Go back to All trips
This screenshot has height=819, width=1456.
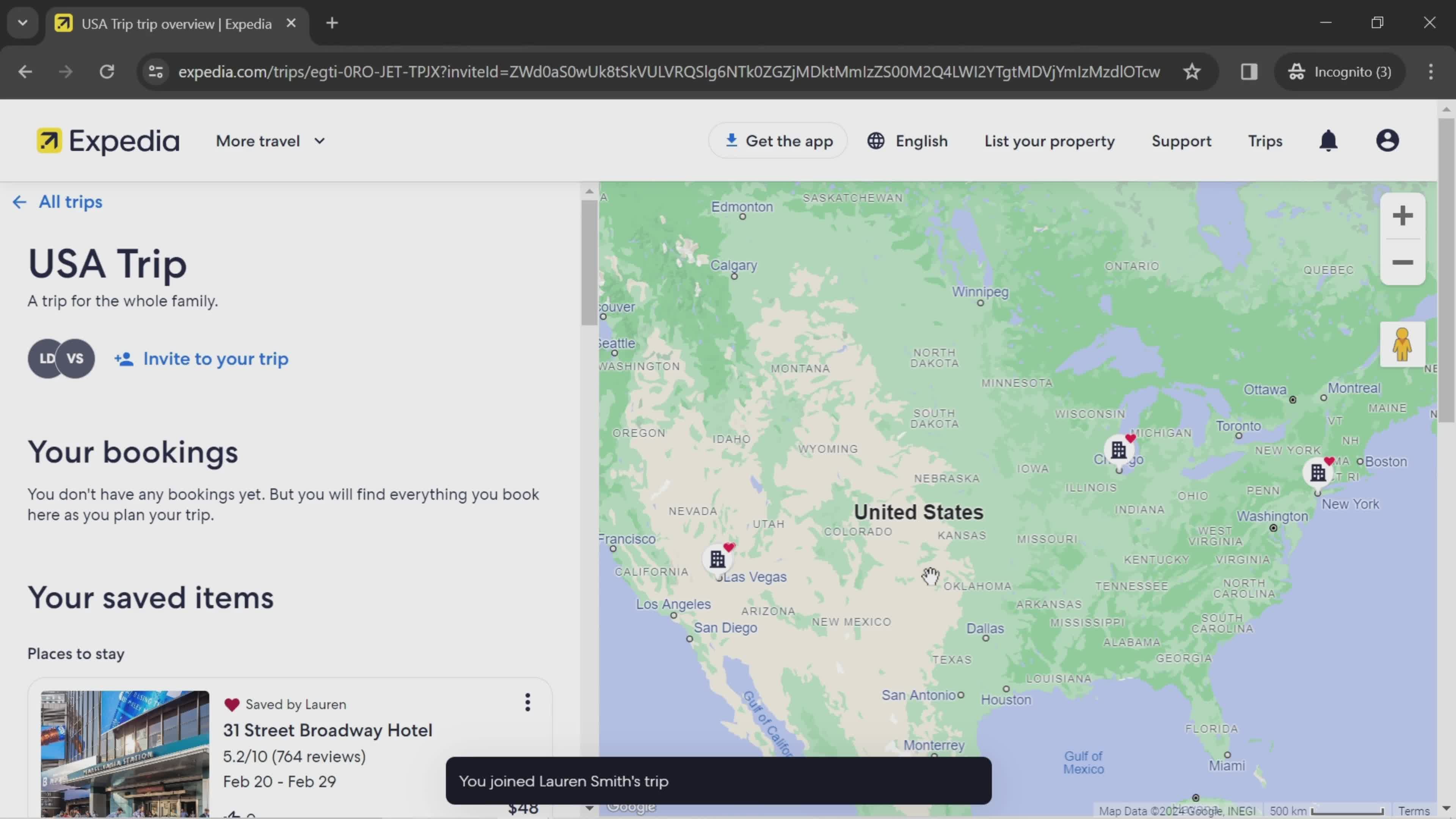click(x=58, y=202)
